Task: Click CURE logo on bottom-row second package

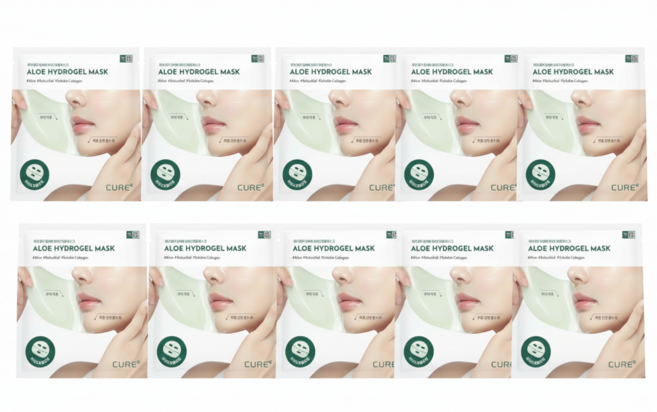Action: point(257,364)
